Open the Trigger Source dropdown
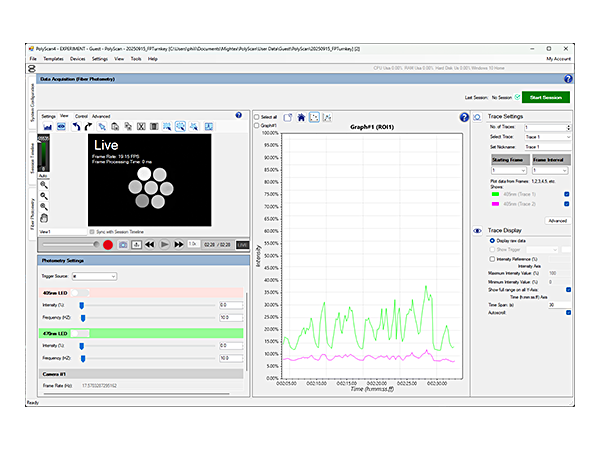The image size is (600, 450). 95,276
